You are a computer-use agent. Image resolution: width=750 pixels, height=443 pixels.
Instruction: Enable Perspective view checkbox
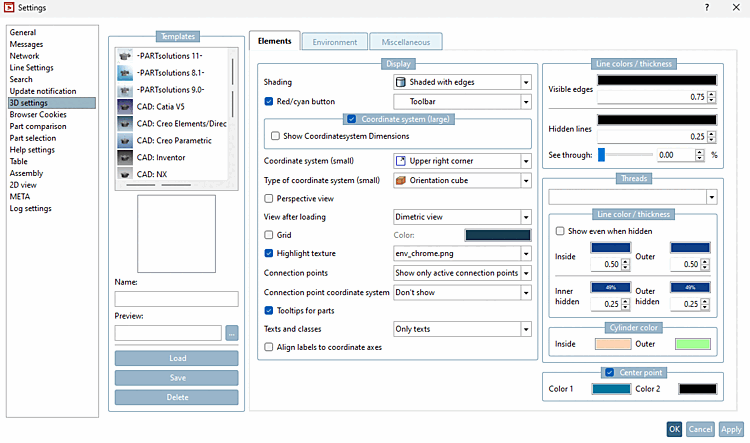(269, 199)
